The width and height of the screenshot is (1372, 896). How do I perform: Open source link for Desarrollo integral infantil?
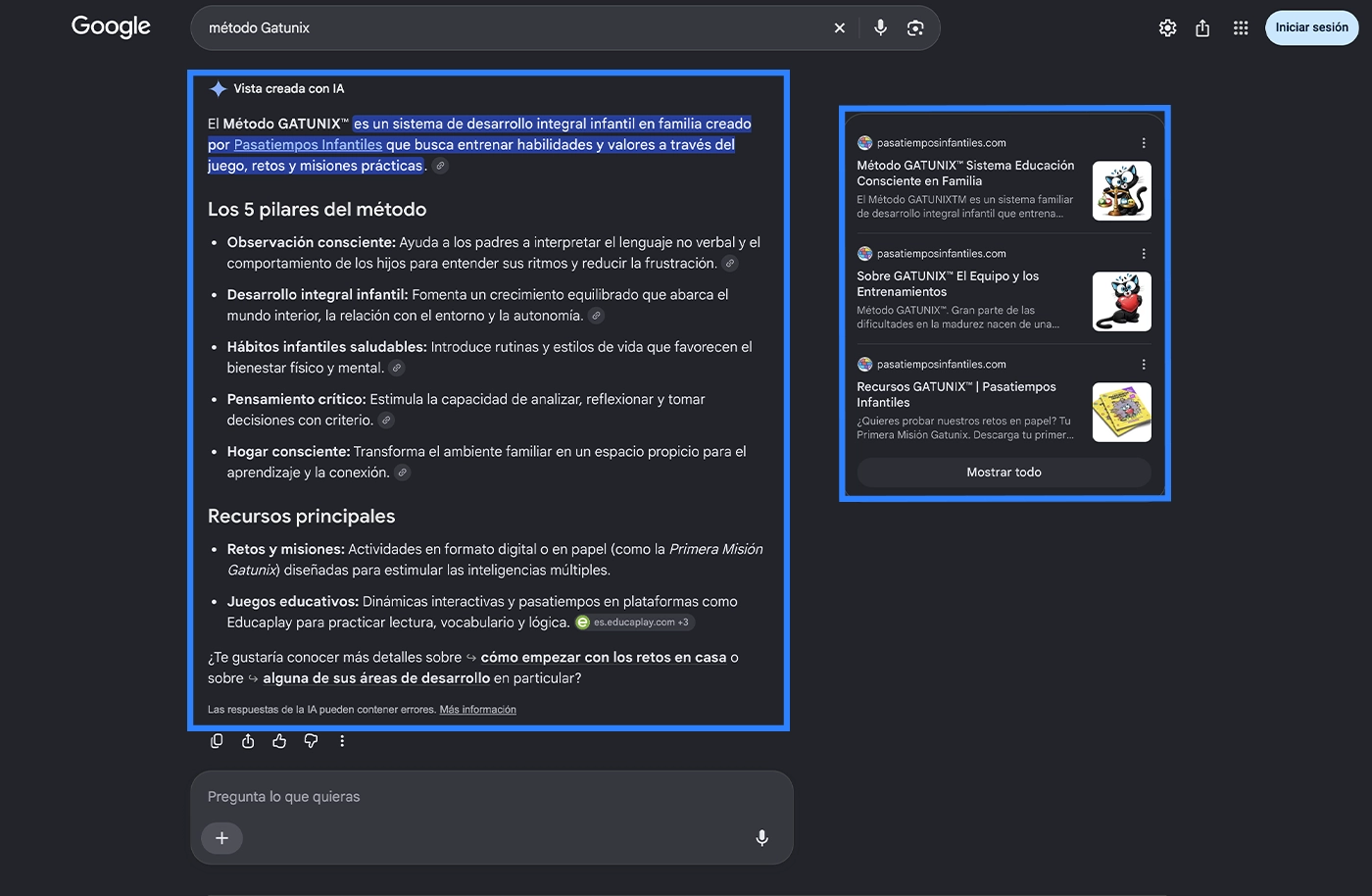click(x=596, y=316)
